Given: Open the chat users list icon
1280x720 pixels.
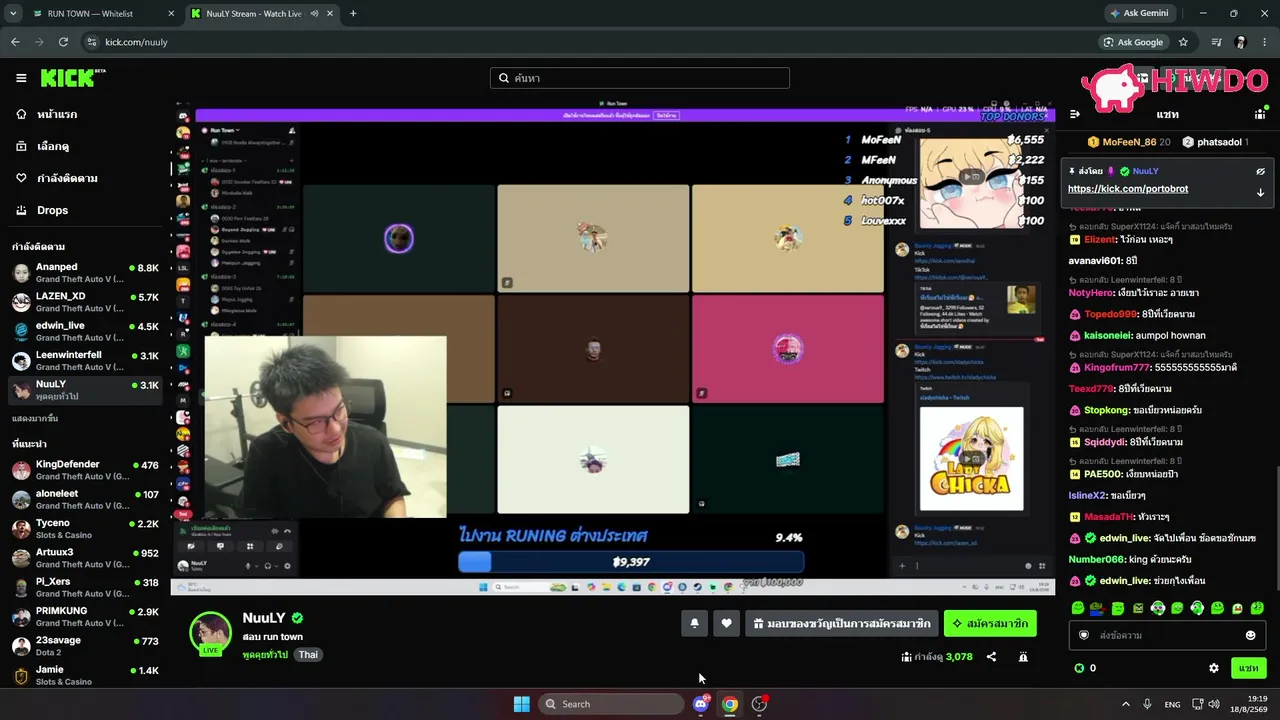Looking at the screenshot, I should (1260, 114).
